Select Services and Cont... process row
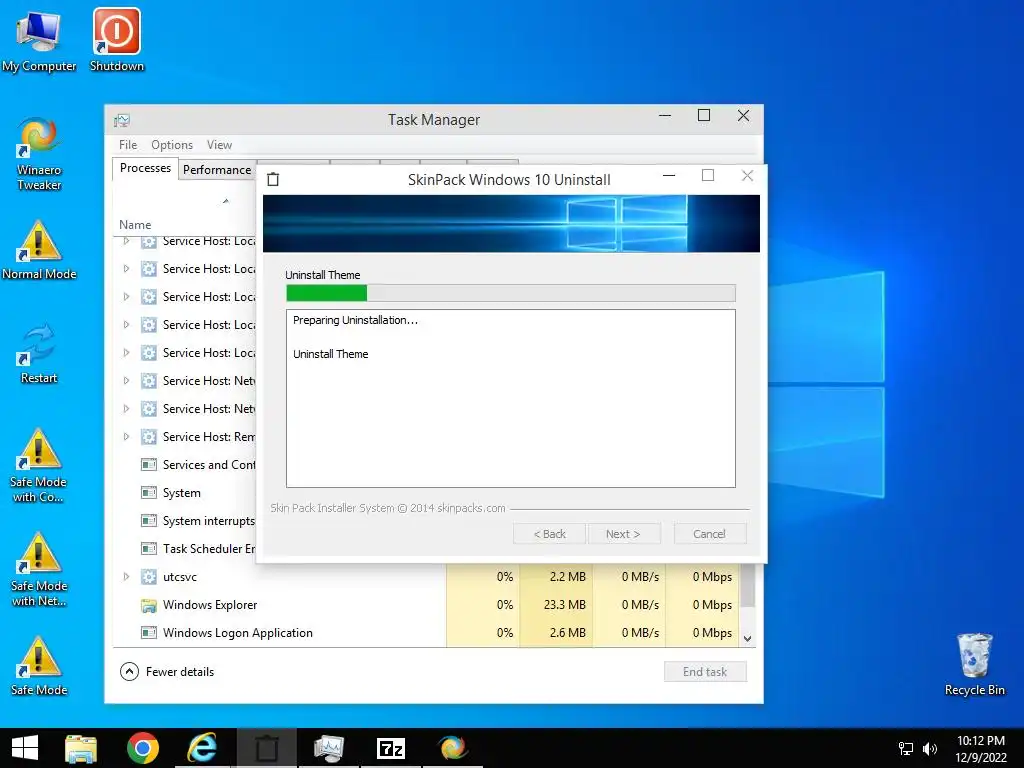Image resolution: width=1024 pixels, height=768 pixels. (185, 465)
